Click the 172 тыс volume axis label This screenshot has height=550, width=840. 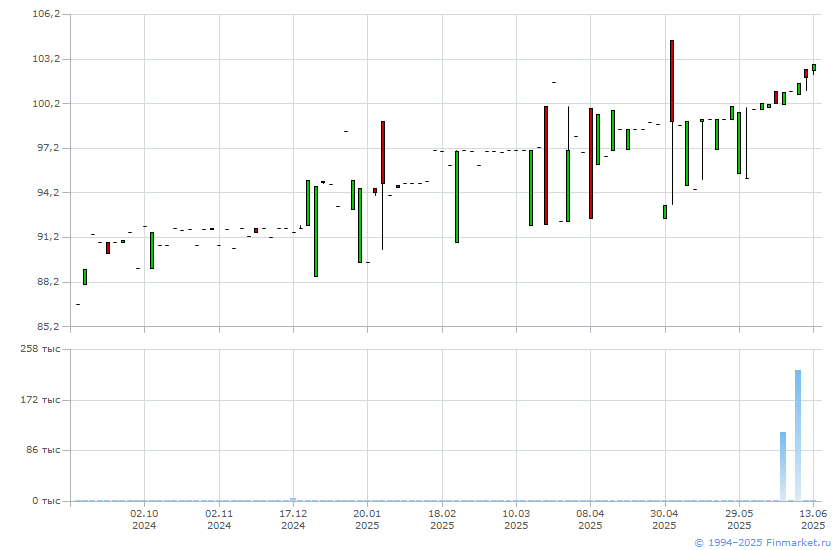point(41,400)
